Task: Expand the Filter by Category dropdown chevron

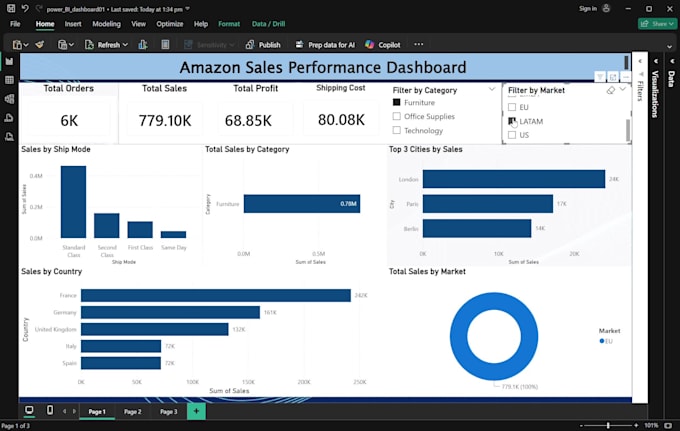Action: coord(492,89)
